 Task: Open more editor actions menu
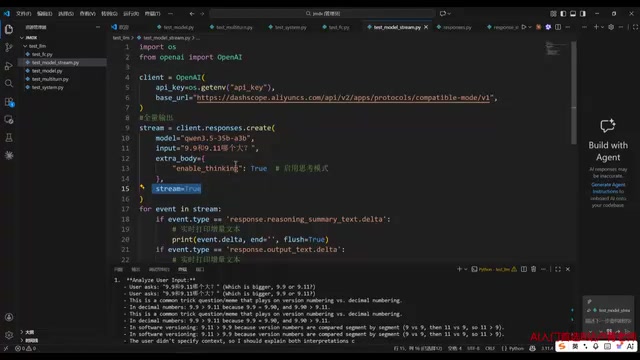[x=568, y=27]
